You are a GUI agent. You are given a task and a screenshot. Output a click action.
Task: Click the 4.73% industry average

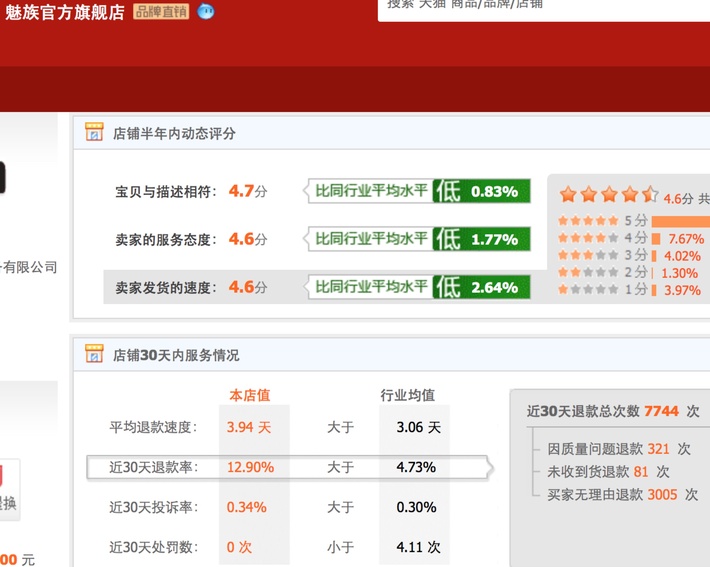[x=416, y=467]
